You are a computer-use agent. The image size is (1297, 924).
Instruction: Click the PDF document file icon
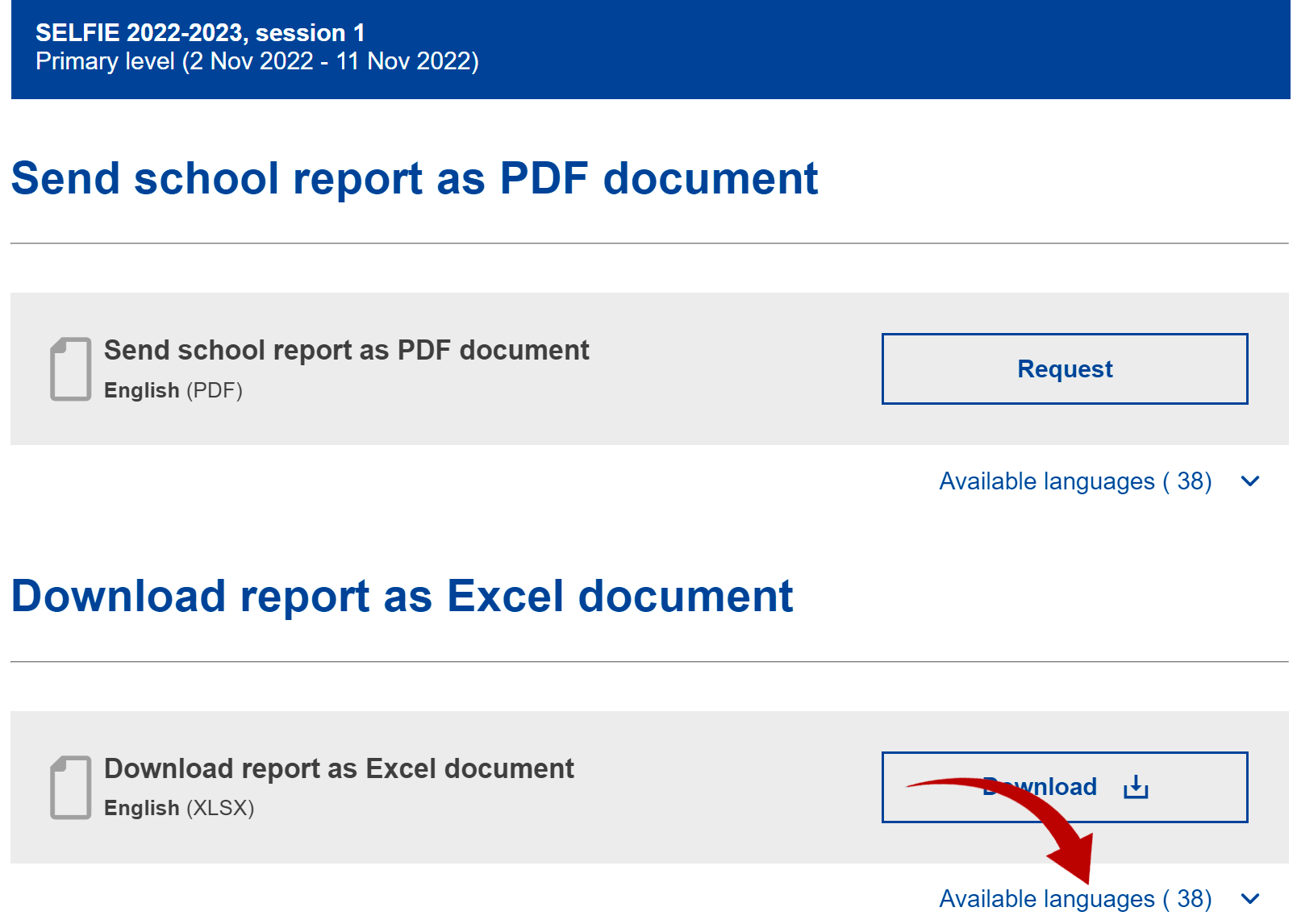click(71, 369)
